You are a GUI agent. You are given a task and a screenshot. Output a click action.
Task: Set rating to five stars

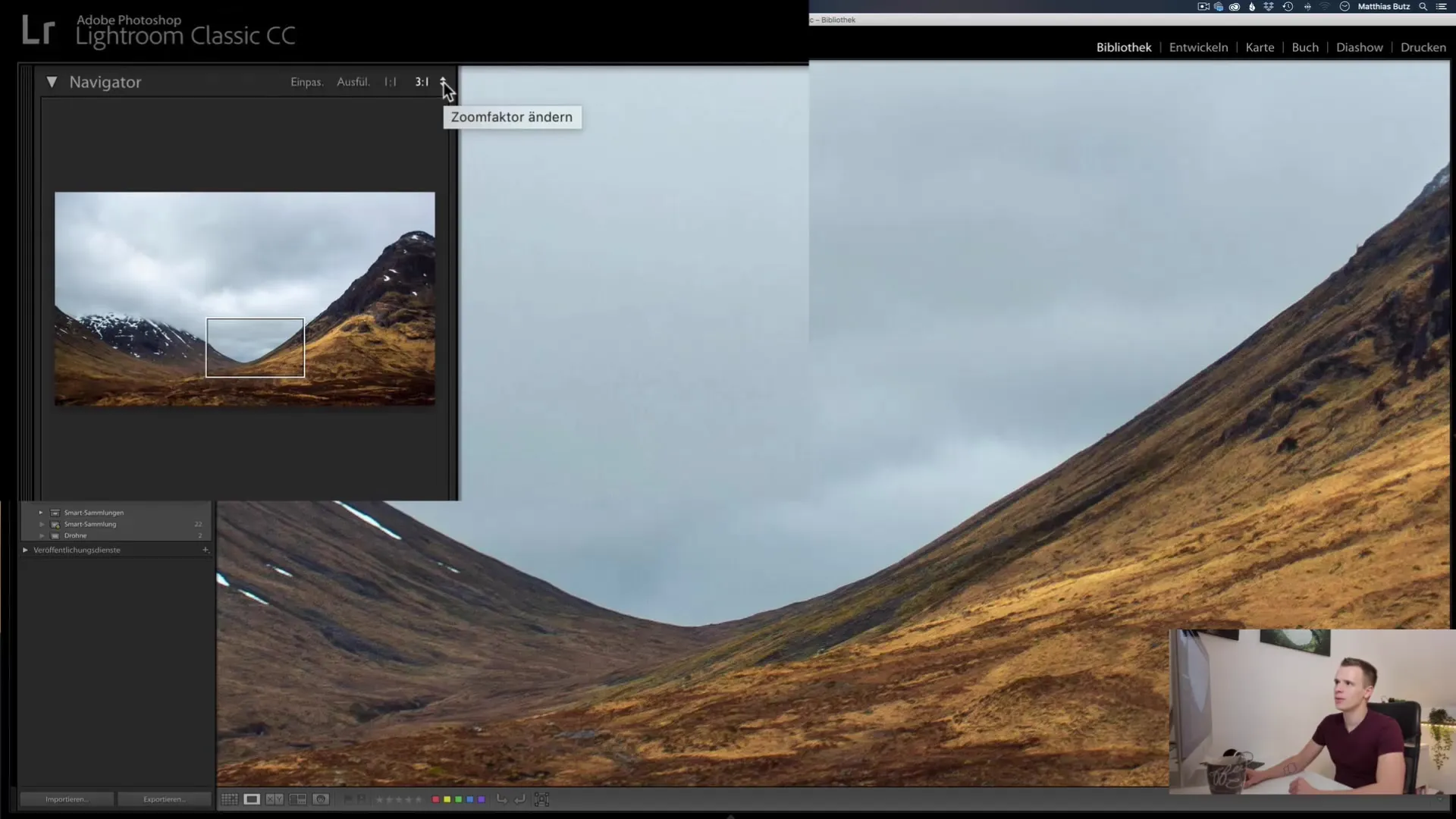[418, 799]
